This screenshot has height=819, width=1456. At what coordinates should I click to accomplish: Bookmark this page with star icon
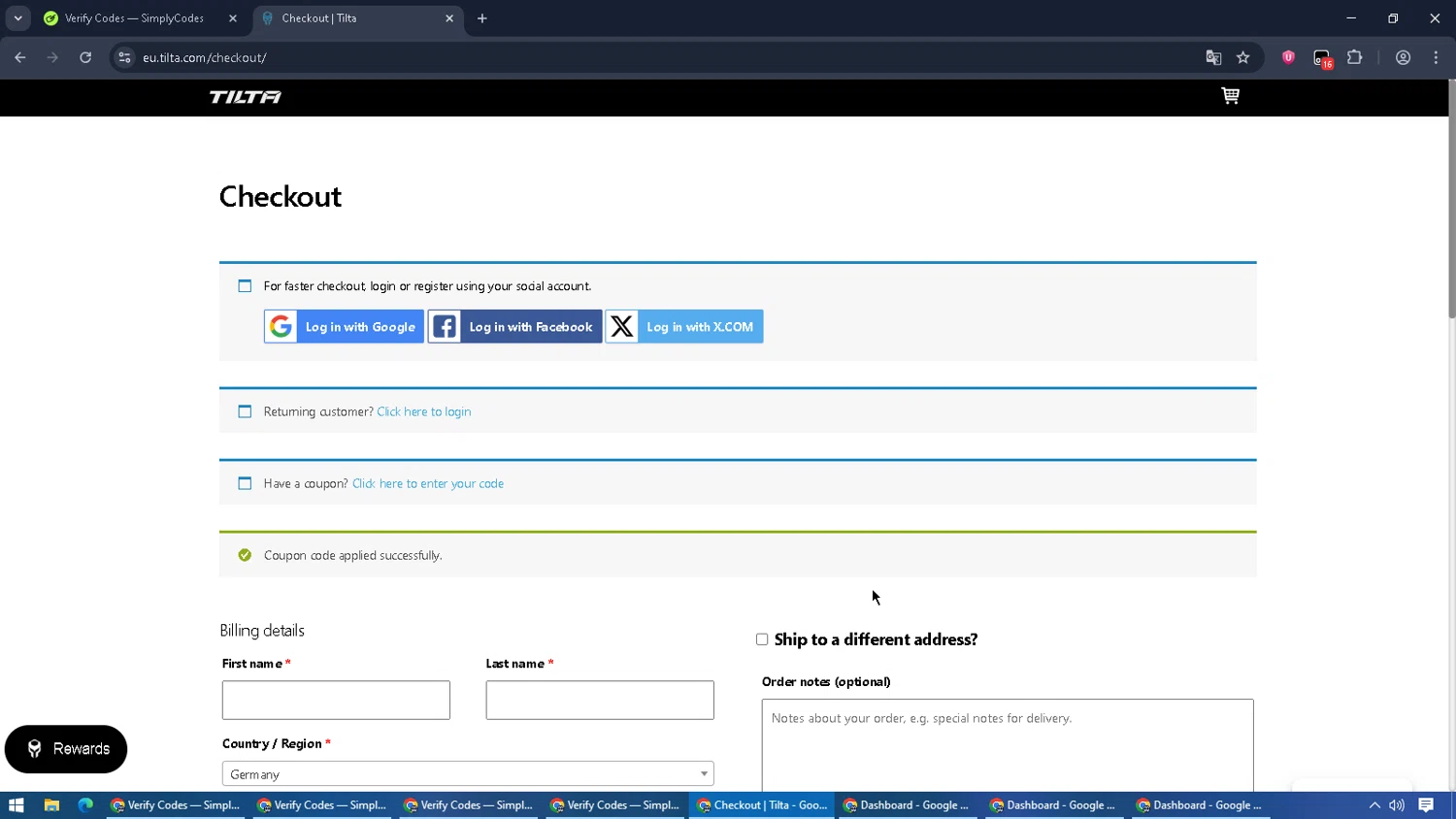tap(1243, 57)
